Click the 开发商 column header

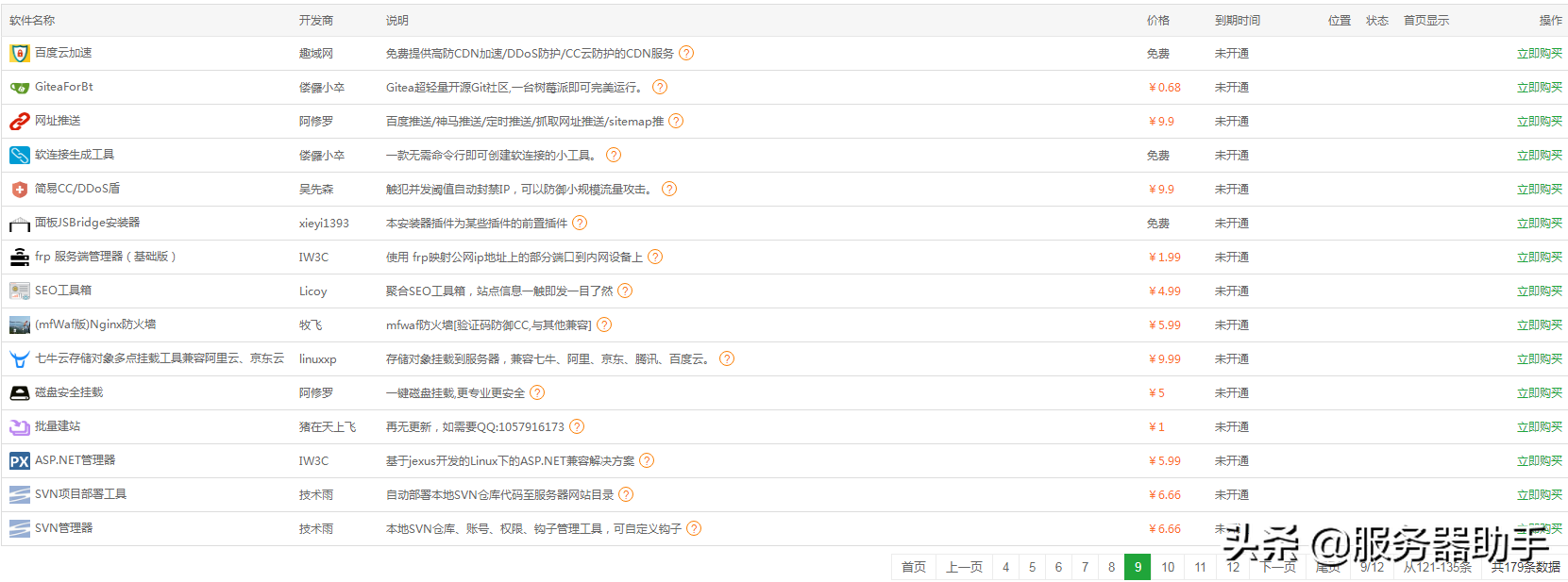point(316,21)
